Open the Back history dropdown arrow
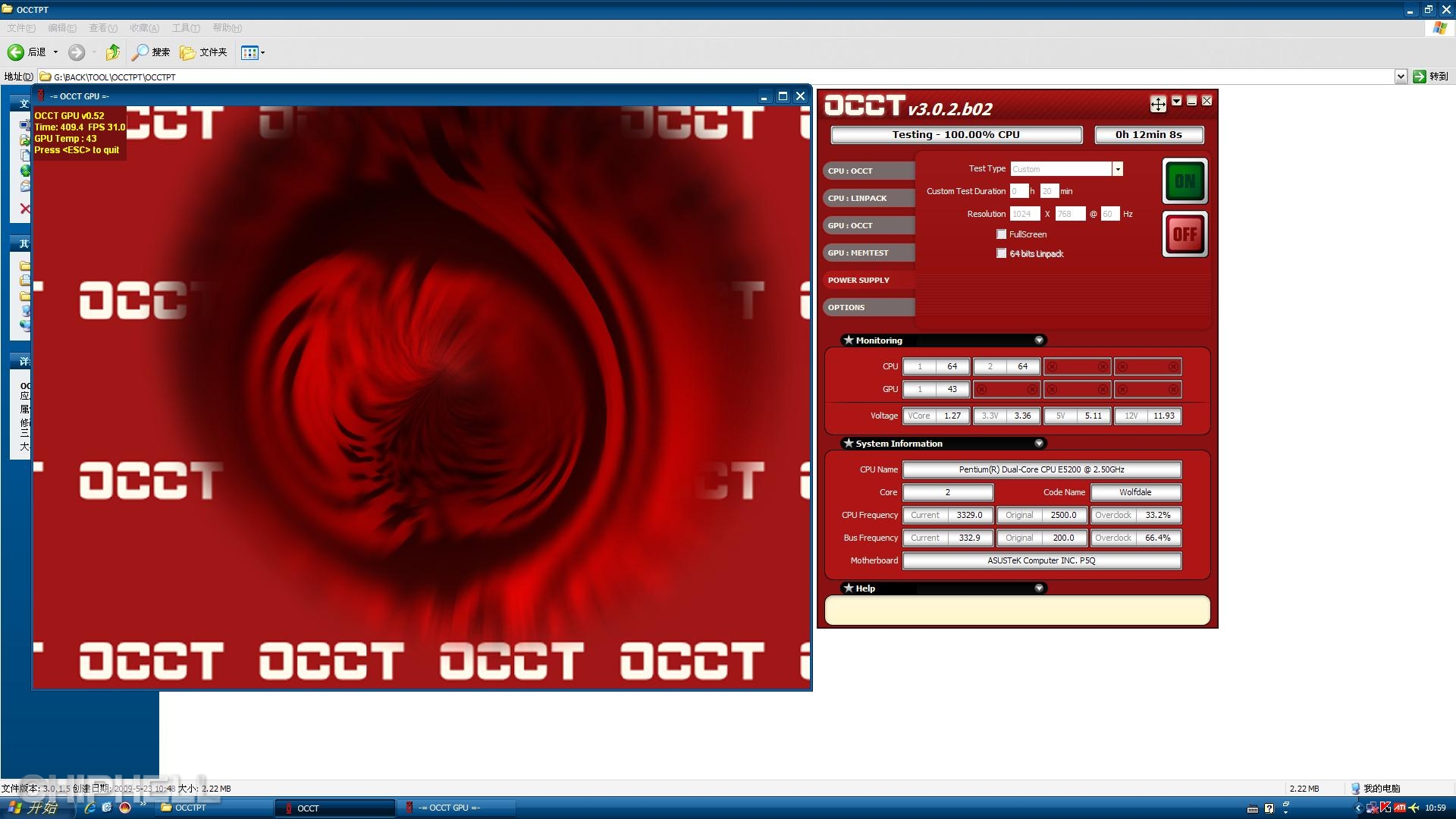Screen dimensions: 1456x819 pyautogui.click(x=55, y=52)
